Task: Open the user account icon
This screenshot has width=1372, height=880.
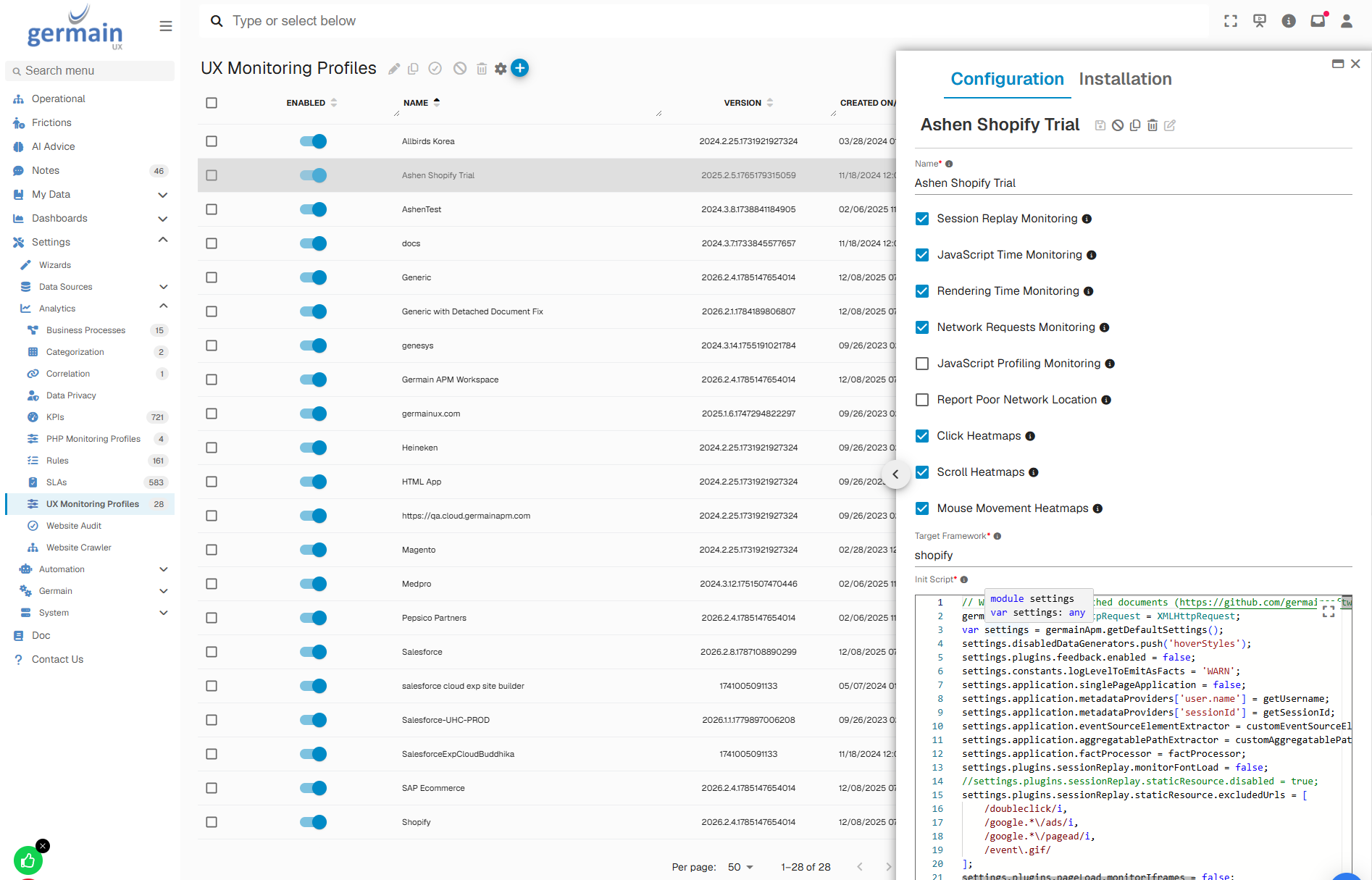Action: 1347,21
